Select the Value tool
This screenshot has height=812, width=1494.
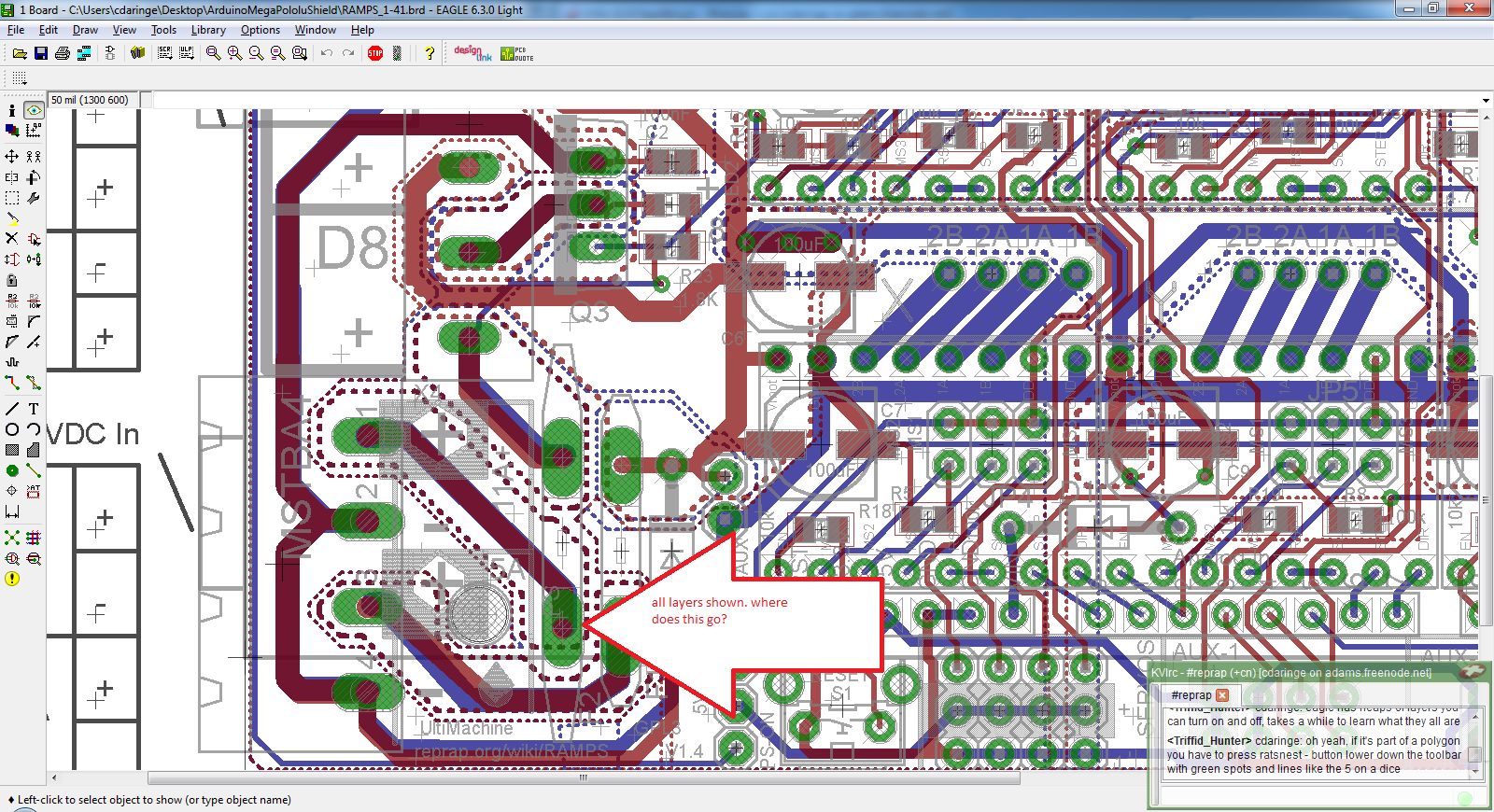pos(34,301)
